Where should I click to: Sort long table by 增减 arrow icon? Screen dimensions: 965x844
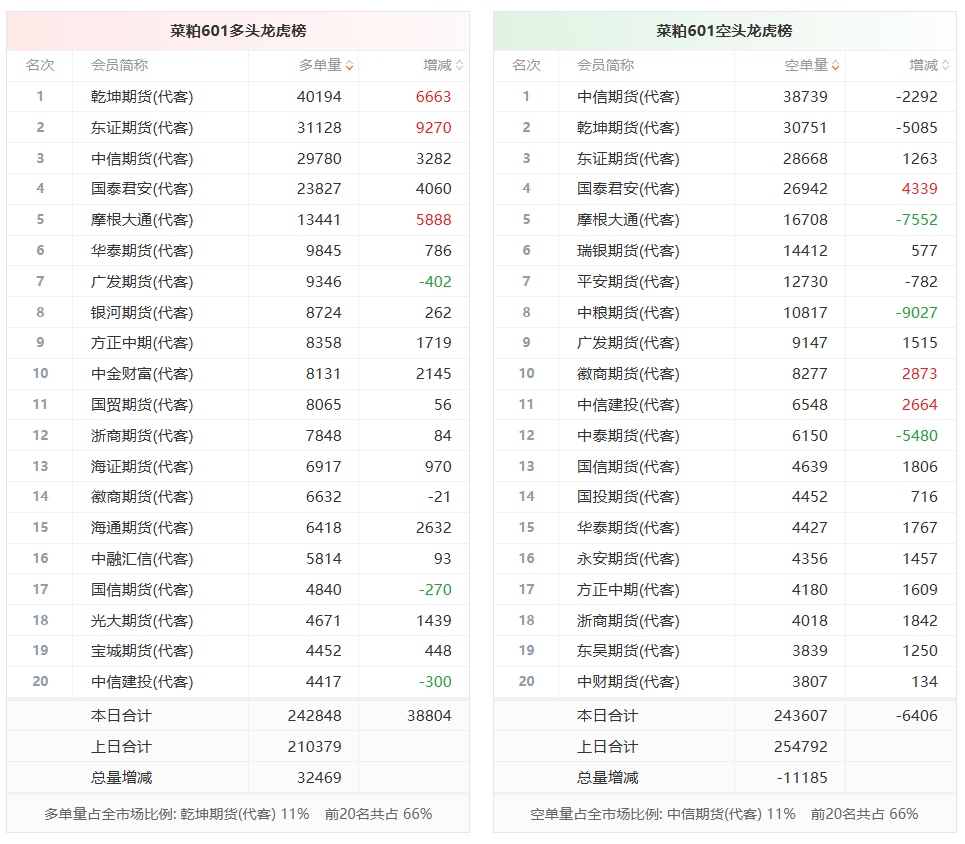tap(460, 66)
